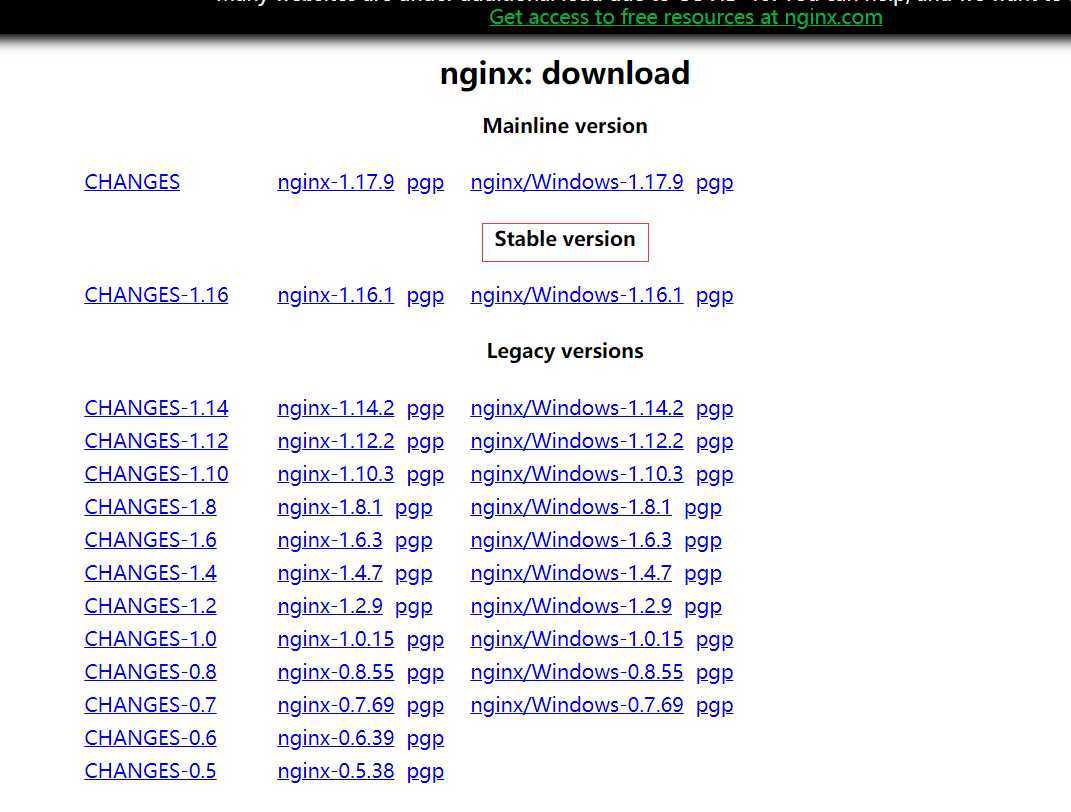Download the nginx-0.6.39 source archive
The height and width of the screenshot is (812, 1071).
coord(335,738)
